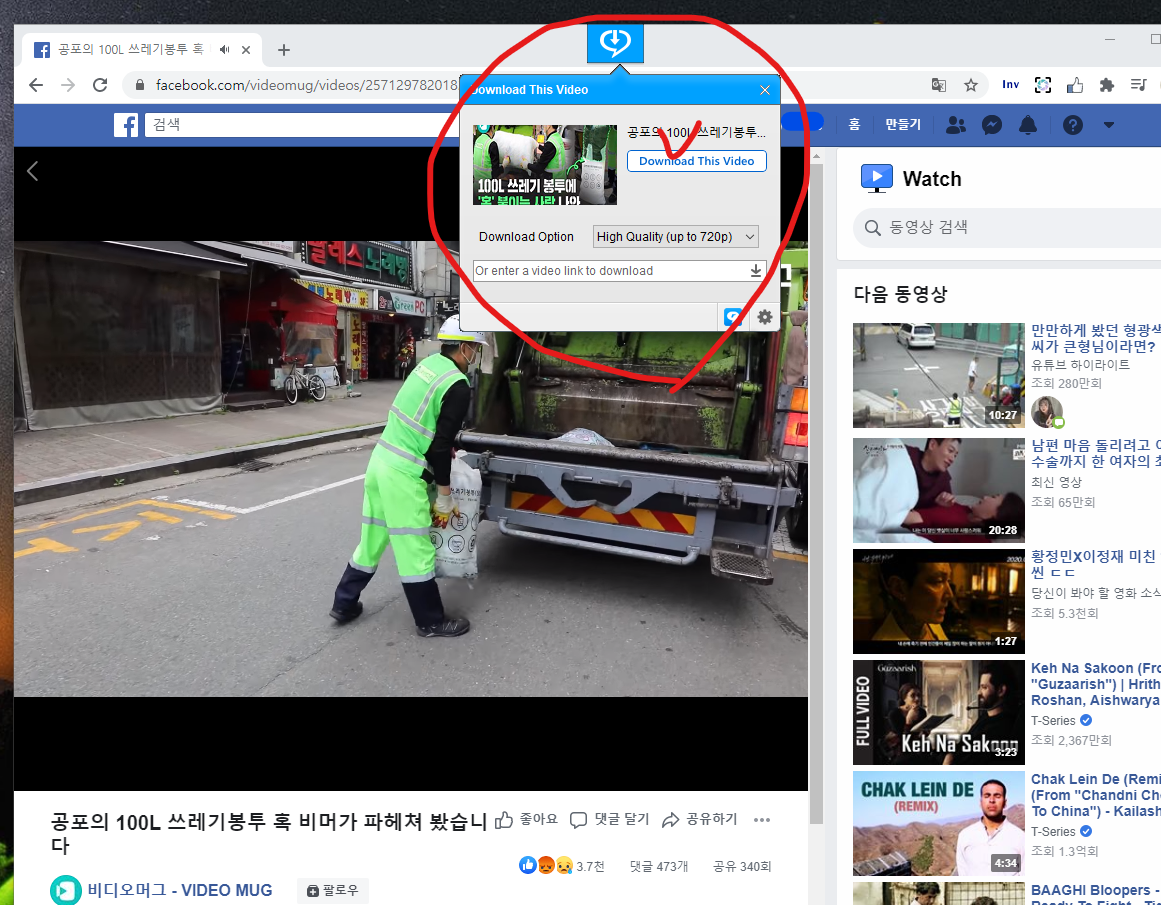Open the Chrome extensions puzzle icon
The height and width of the screenshot is (905, 1161).
(x=1106, y=85)
